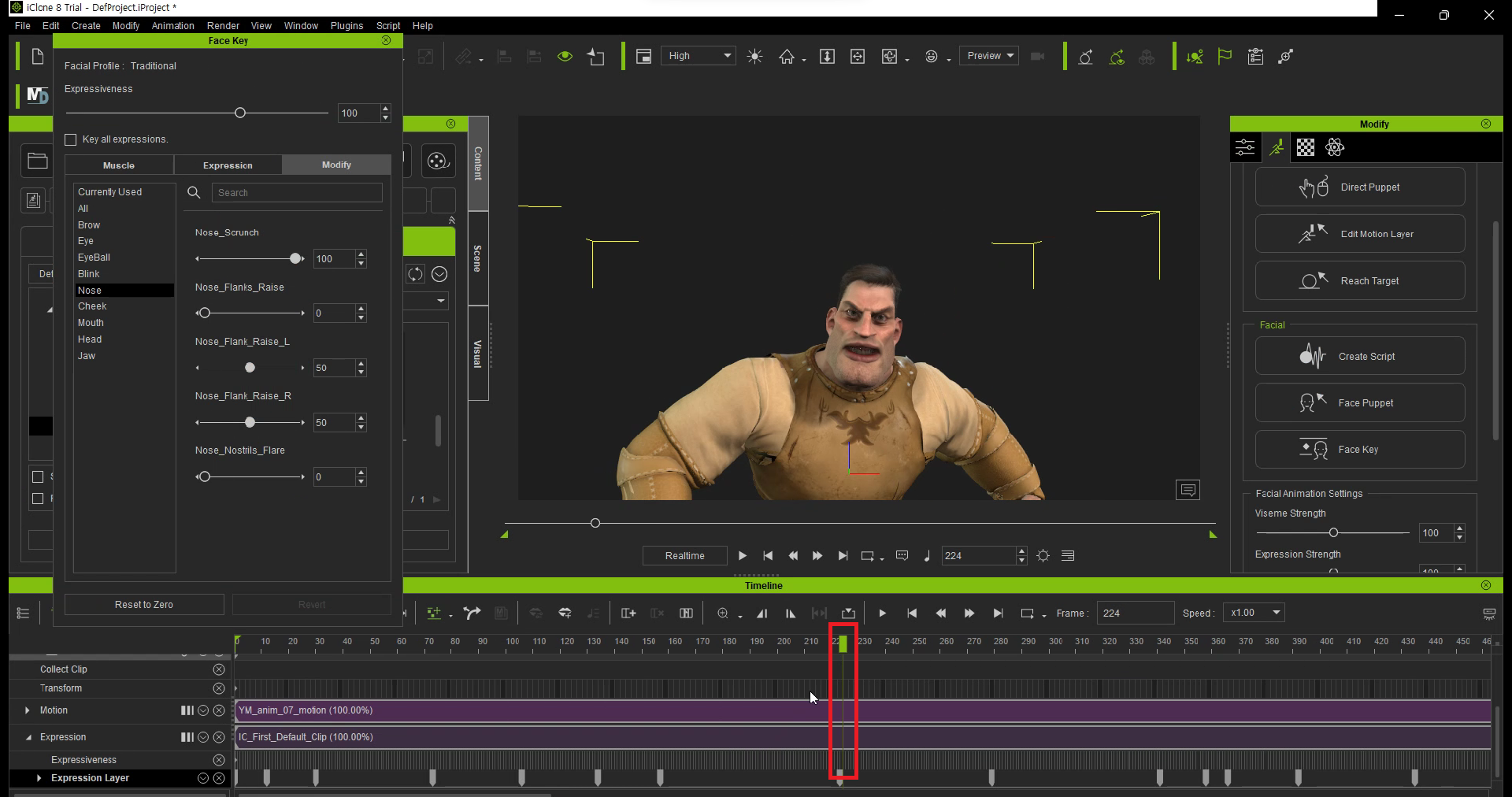Screen dimensions: 1512x797
Task: Toggle the eye visibility icon in toolbar
Action: 565,57
